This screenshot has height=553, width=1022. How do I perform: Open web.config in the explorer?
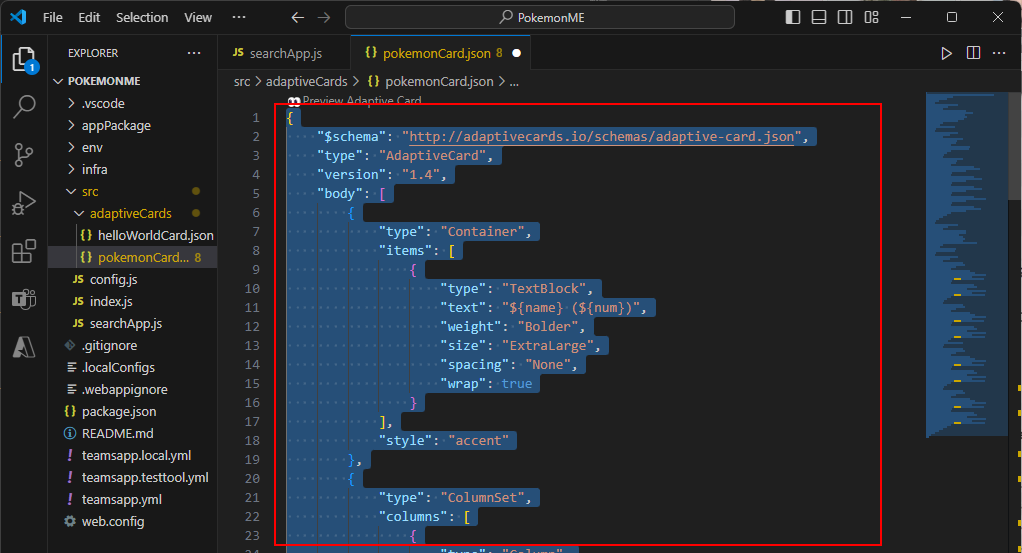tap(132, 522)
